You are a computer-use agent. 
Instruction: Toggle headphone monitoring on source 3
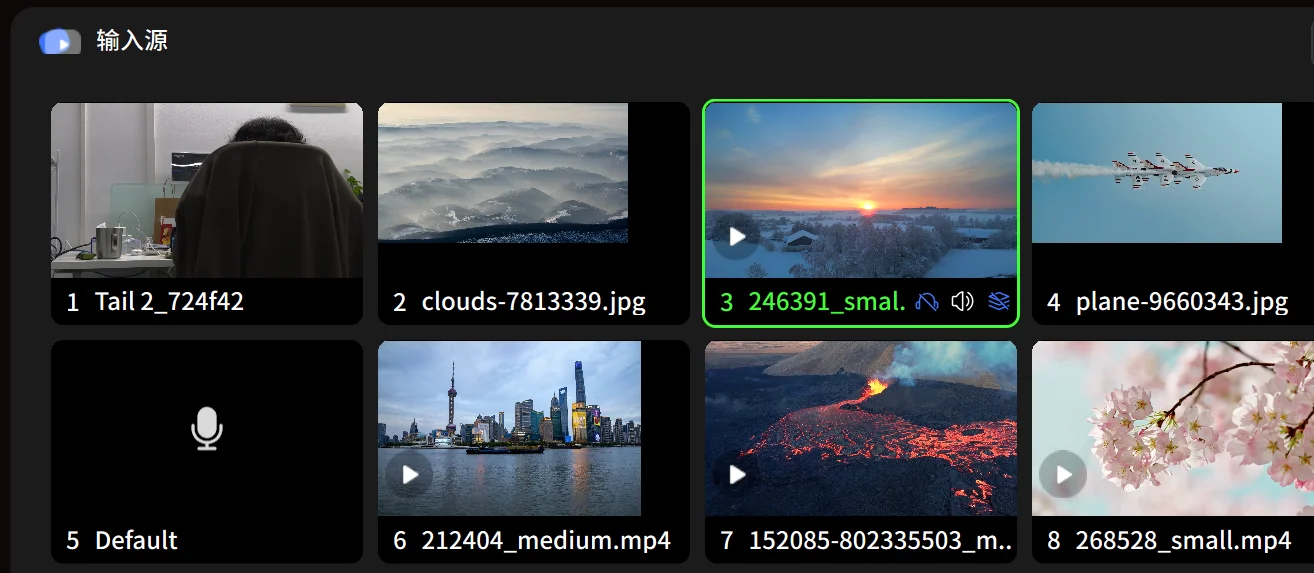point(927,301)
